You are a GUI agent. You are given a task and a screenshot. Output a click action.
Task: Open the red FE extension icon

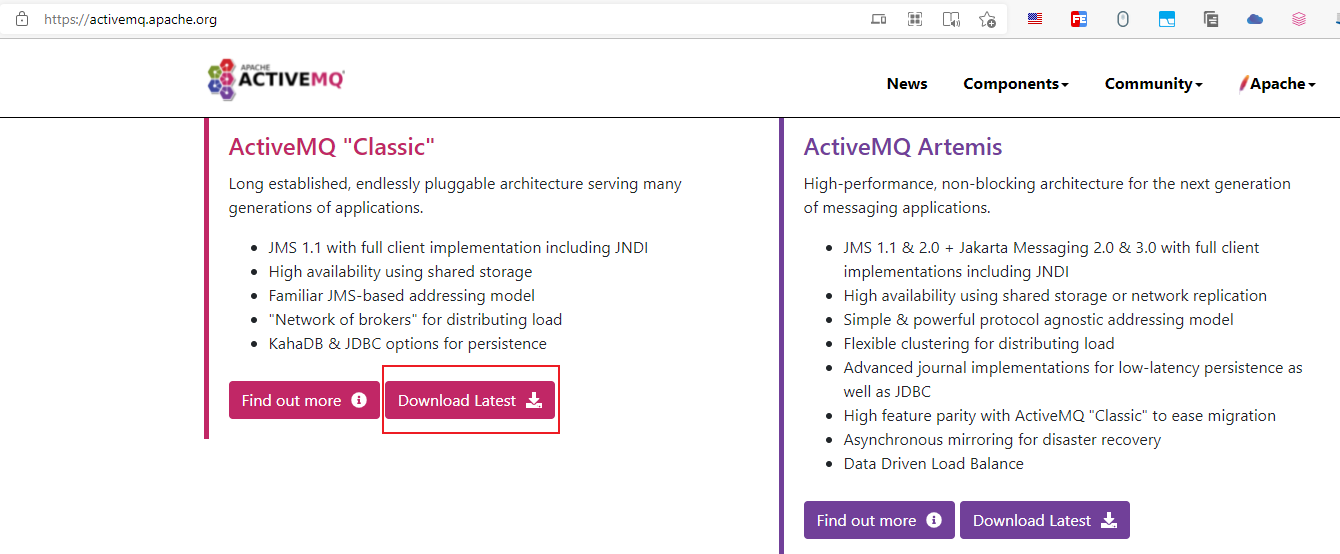(1079, 19)
